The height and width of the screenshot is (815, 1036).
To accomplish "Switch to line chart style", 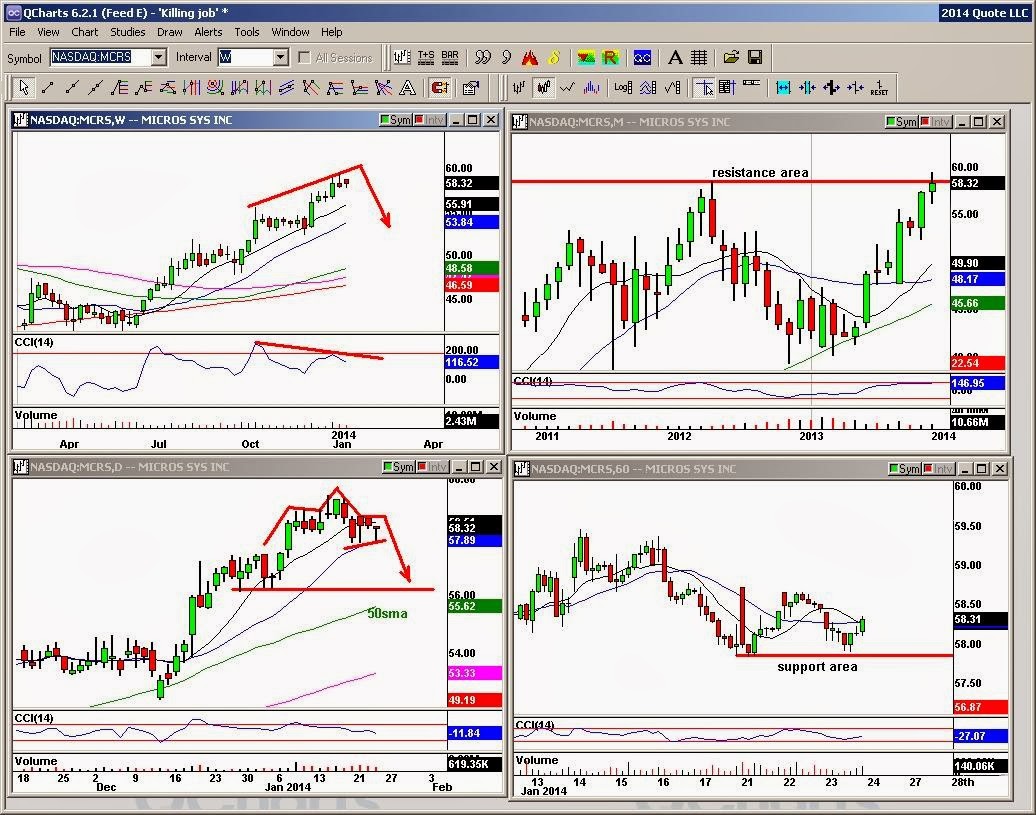I will [x=567, y=87].
